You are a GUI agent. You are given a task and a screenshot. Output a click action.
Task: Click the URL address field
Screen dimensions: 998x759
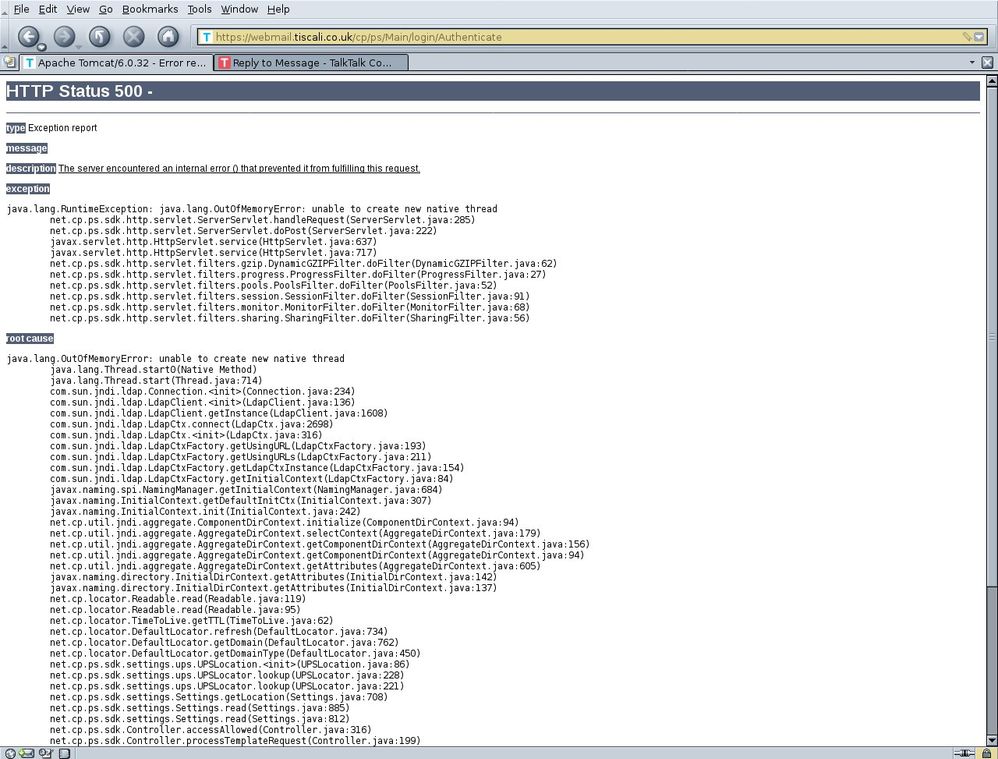[x=580, y=37]
